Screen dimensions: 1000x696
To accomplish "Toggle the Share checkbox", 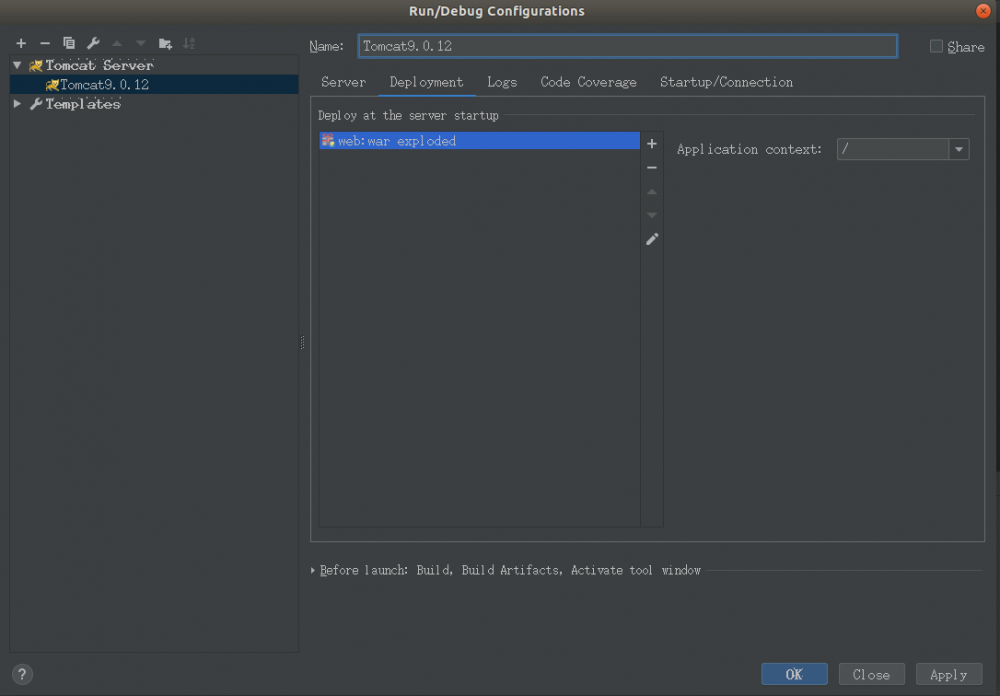I will (x=936, y=46).
